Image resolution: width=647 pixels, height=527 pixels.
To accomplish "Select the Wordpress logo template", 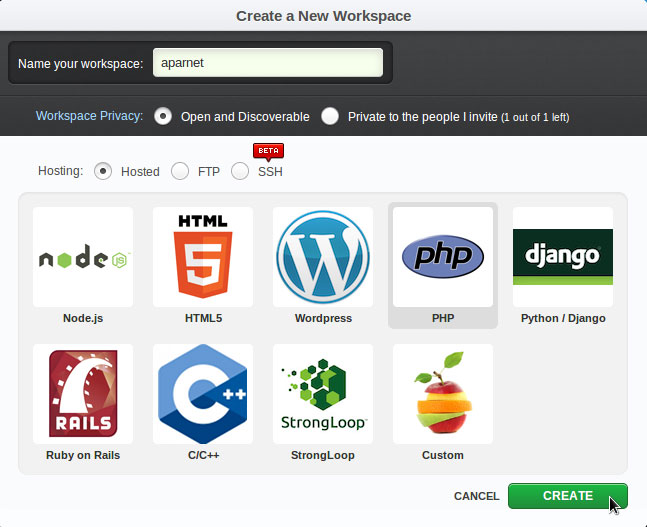I will [x=323, y=257].
